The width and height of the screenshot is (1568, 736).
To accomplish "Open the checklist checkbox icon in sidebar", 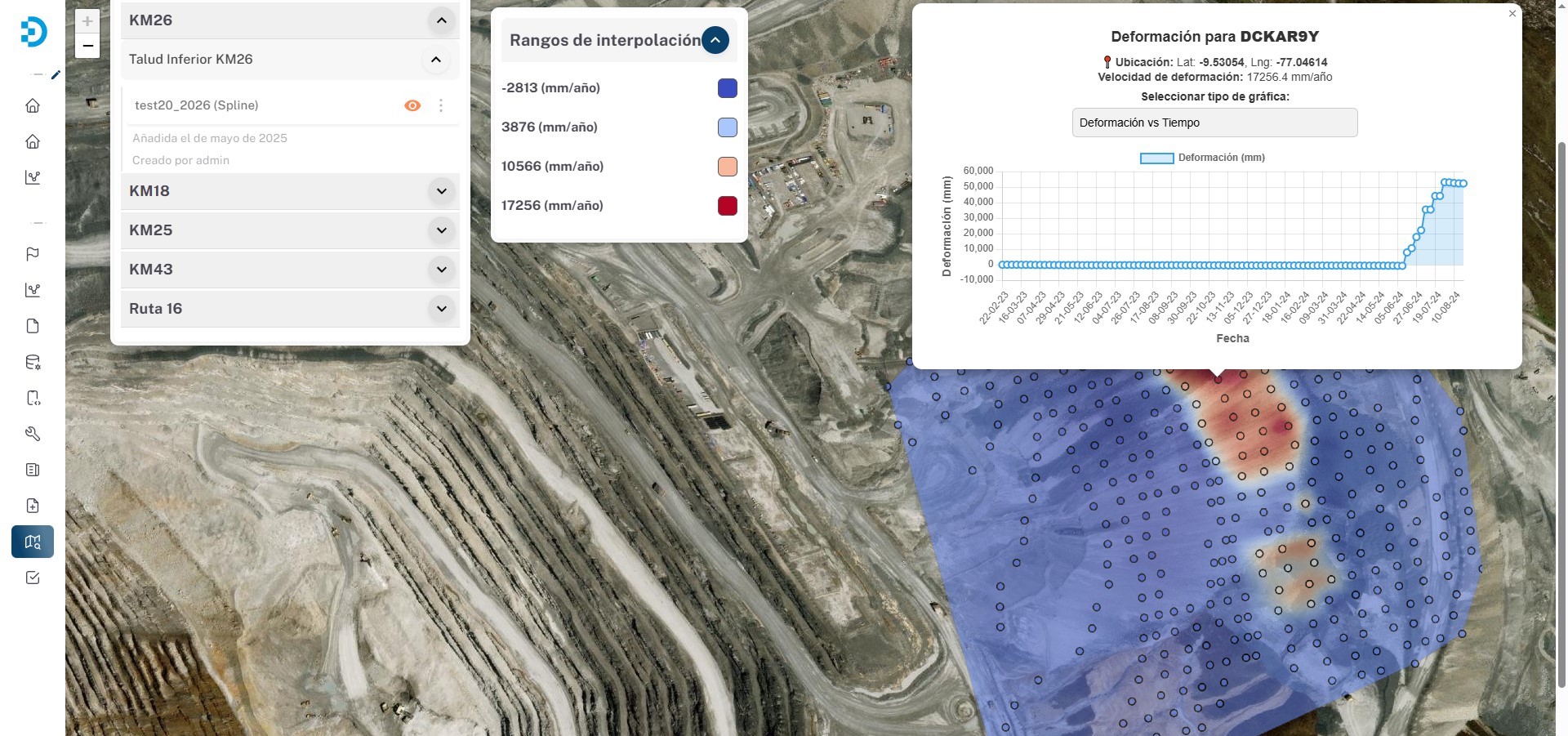I will tap(33, 578).
